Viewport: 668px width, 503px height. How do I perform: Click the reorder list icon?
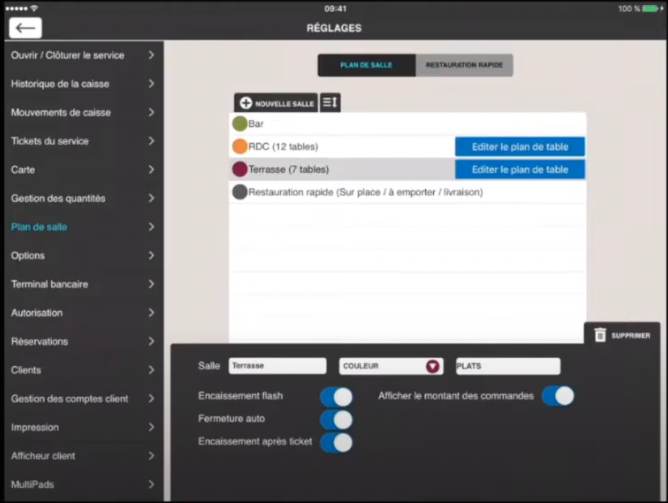(x=330, y=102)
